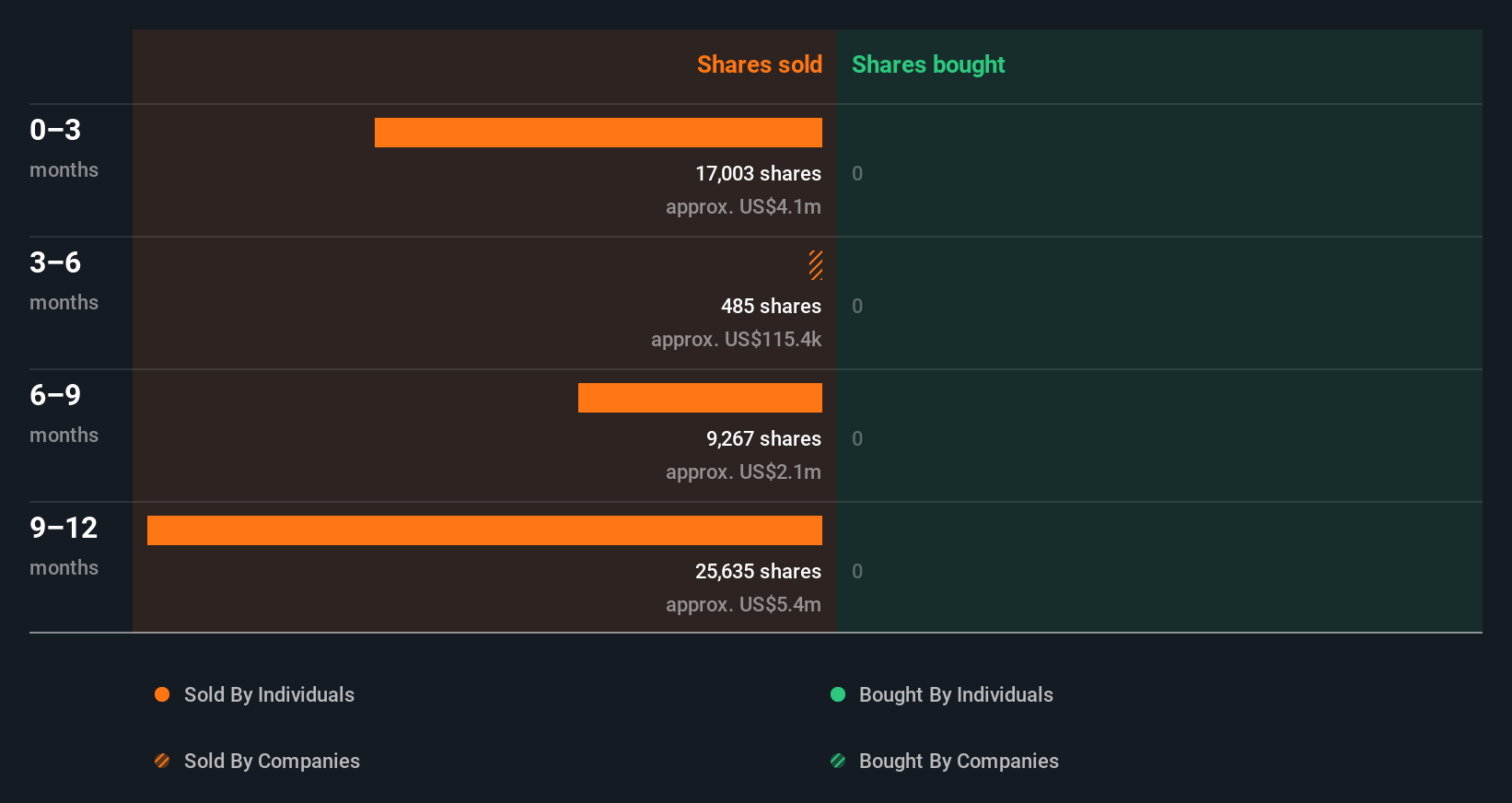Image resolution: width=1512 pixels, height=803 pixels.
Task: Select the Bought By Individuals legend label
Action: (956, 694)
